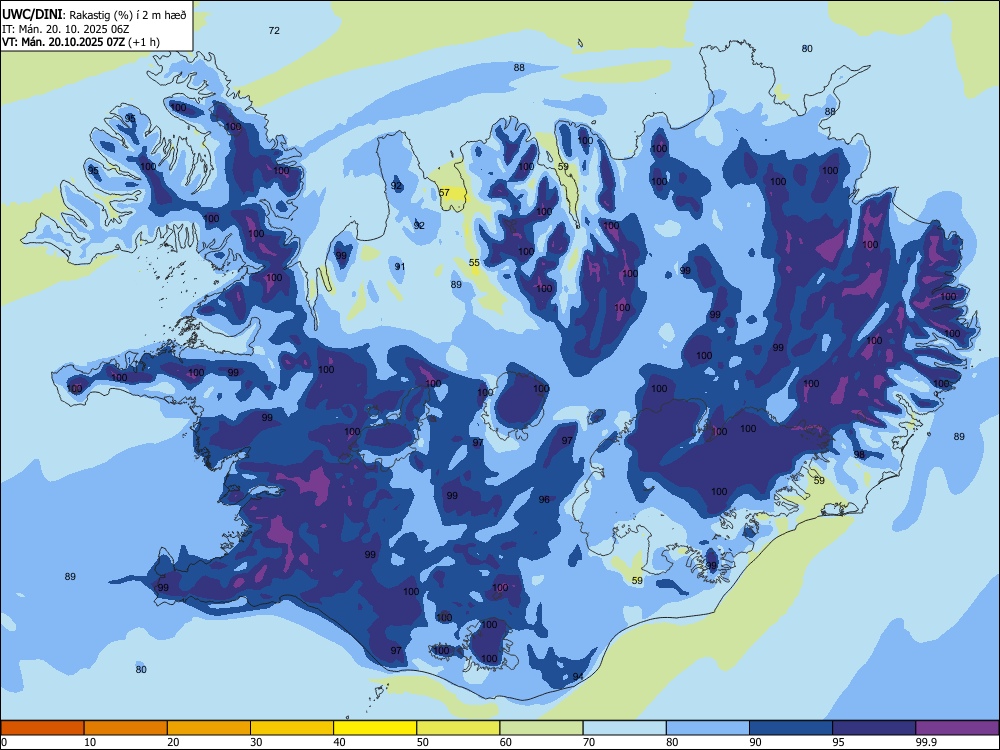Image resolution: width=1000 pixels, height=750 pixels.
Task: Pick the amber 20–30 legend color block
Action: coord(209,728)
